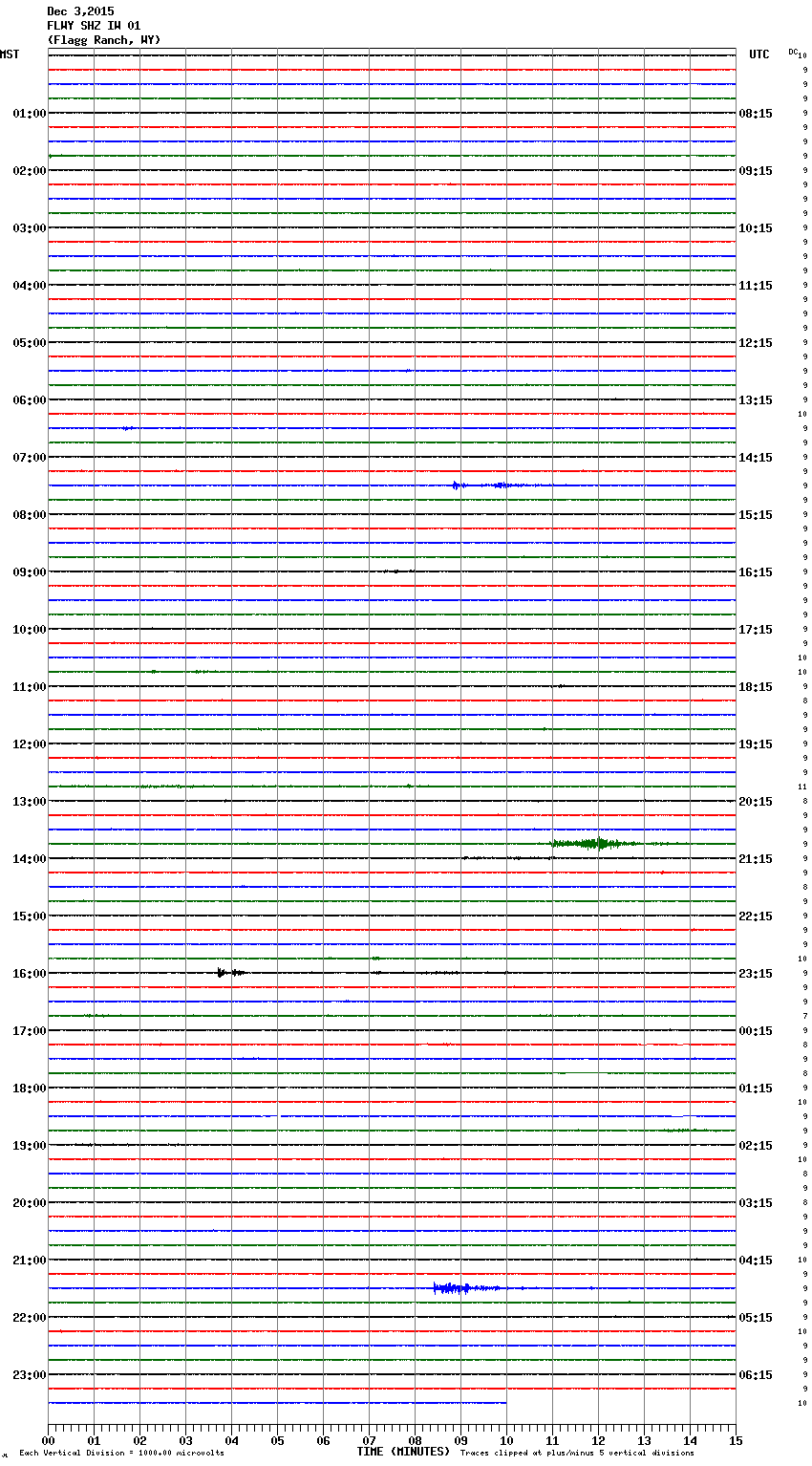Click the 19:15 UTC label
The width and height of the screenshot is (812, 1466).
pos(756,744)
